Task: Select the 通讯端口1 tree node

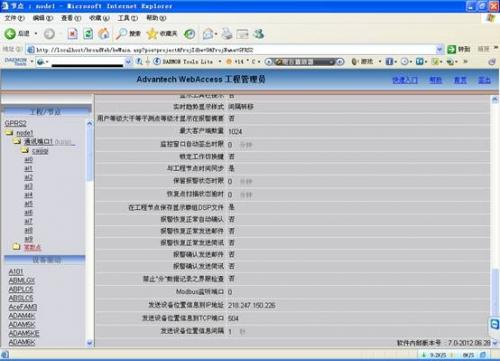Action: [38, 142]
